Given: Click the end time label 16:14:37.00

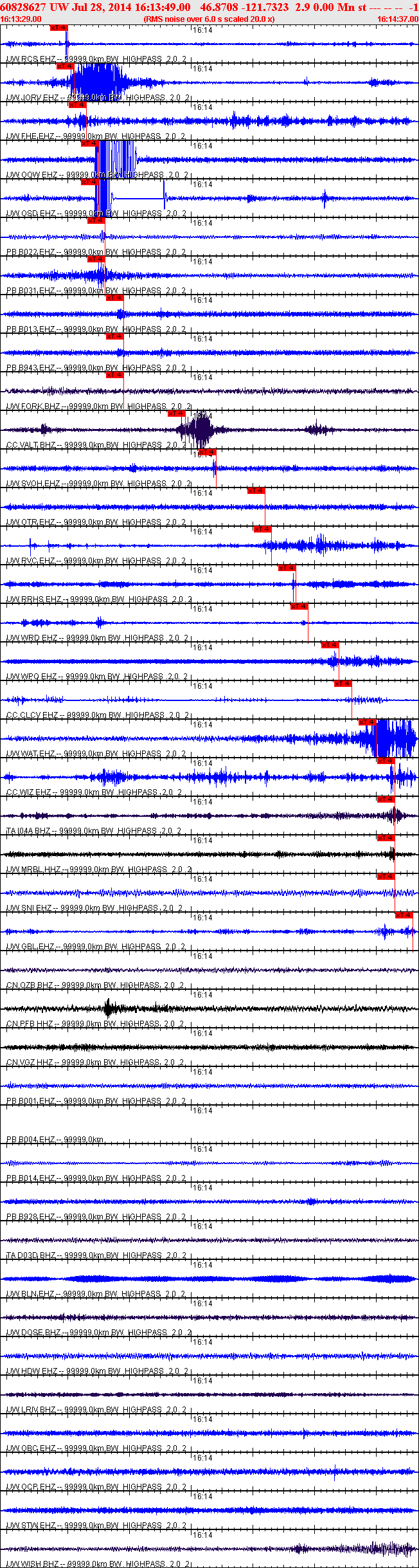Looking at the screenshot, I should pos(397,19).
